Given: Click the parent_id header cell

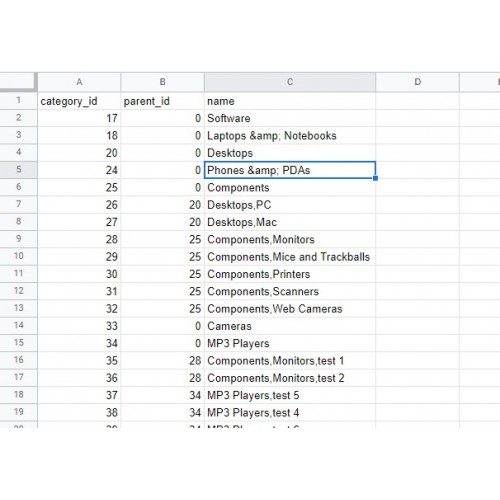Looking at the screenshot, I should (x=162, y=101).
